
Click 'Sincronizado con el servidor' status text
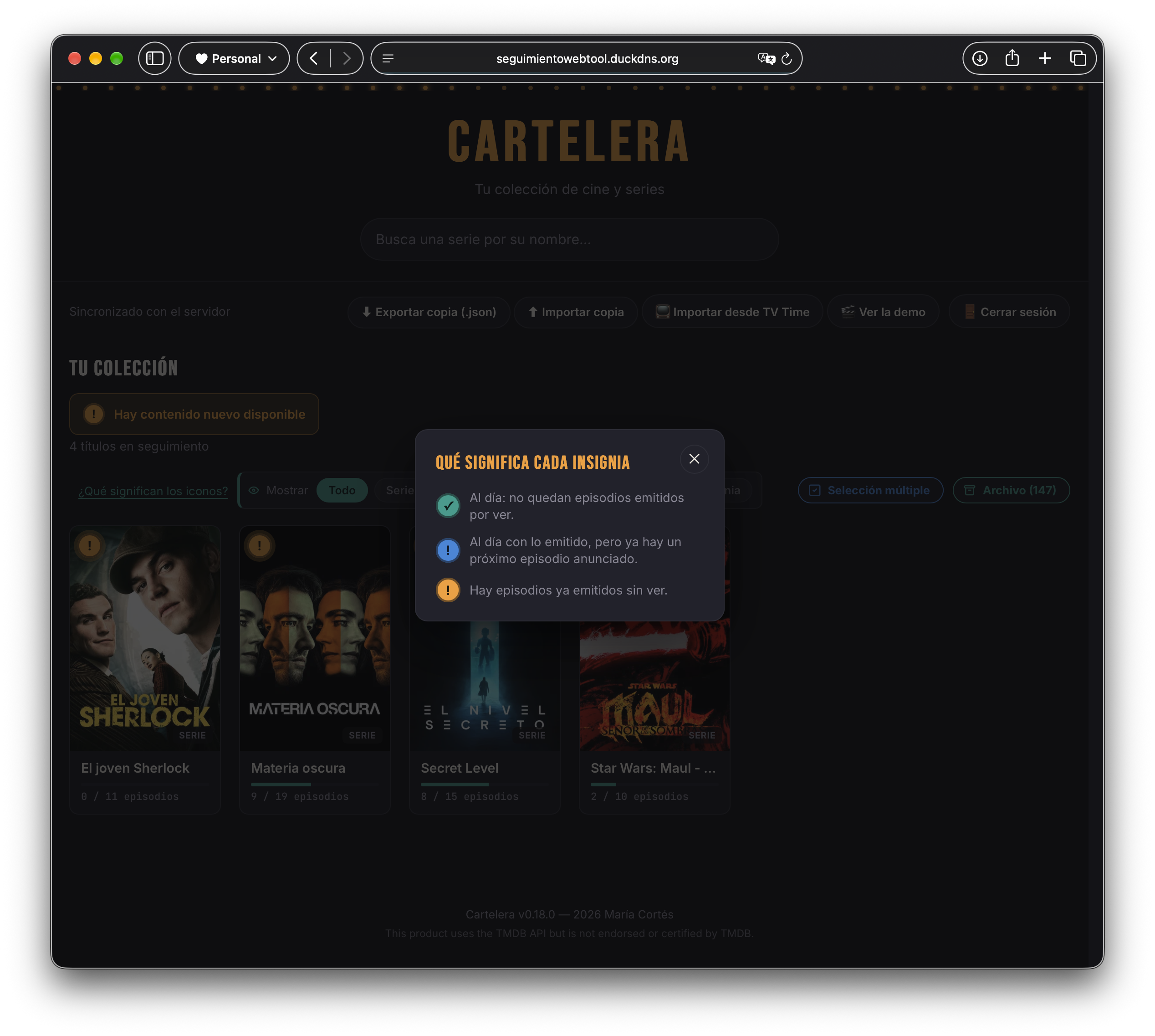click(150, 311)
